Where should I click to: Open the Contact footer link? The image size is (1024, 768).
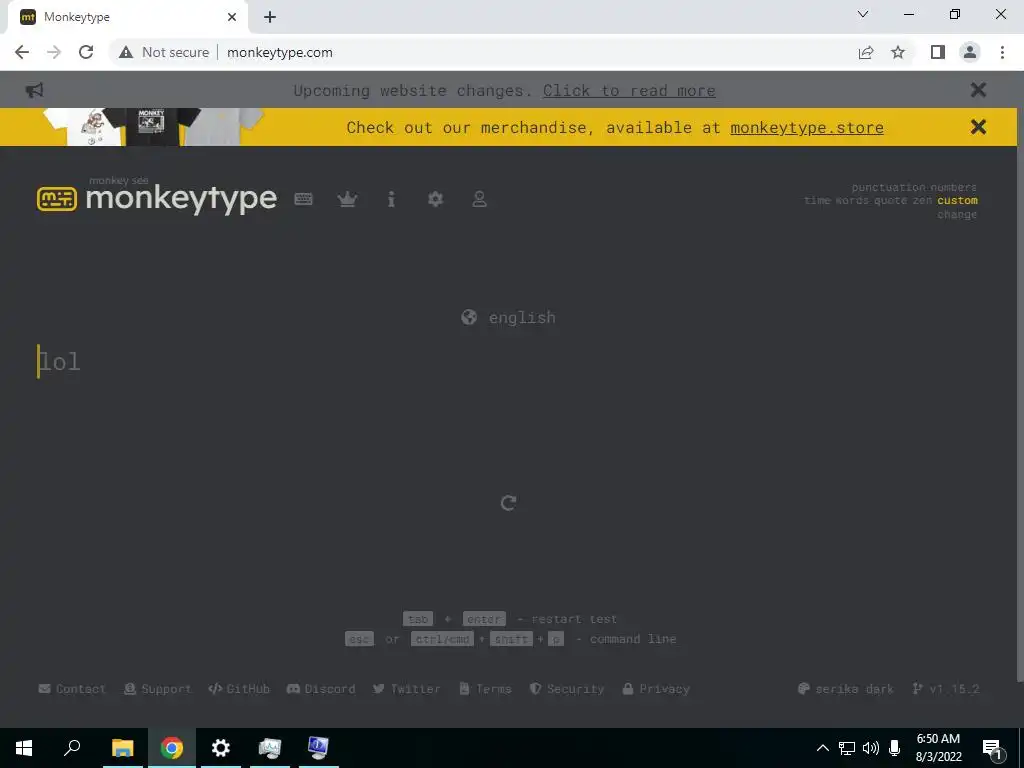72,689
